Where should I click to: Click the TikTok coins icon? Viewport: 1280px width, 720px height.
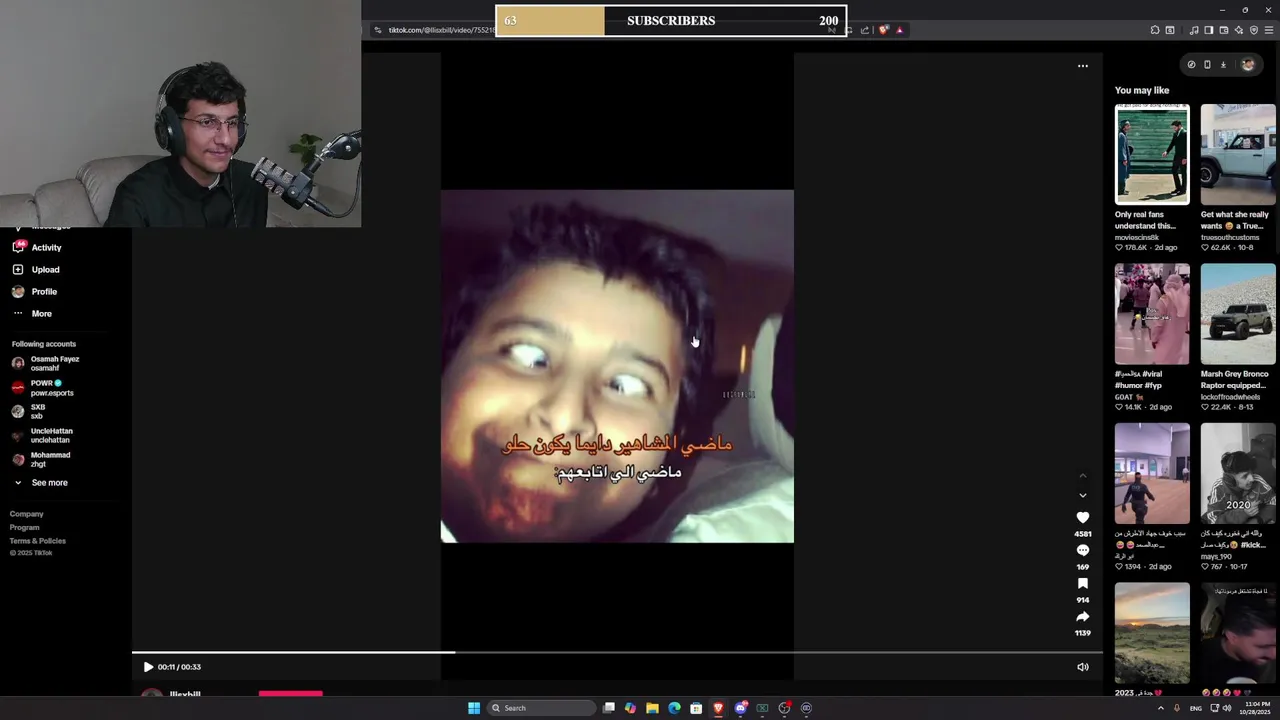1191,65
